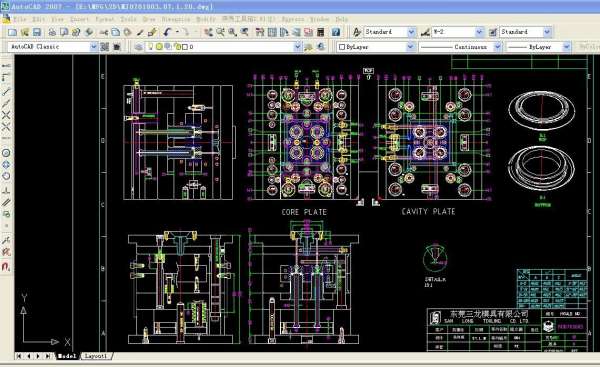Click the CORE PLATE drawing label
The height and width of the screenshot is (367, 600).
(x=304, y=212)
